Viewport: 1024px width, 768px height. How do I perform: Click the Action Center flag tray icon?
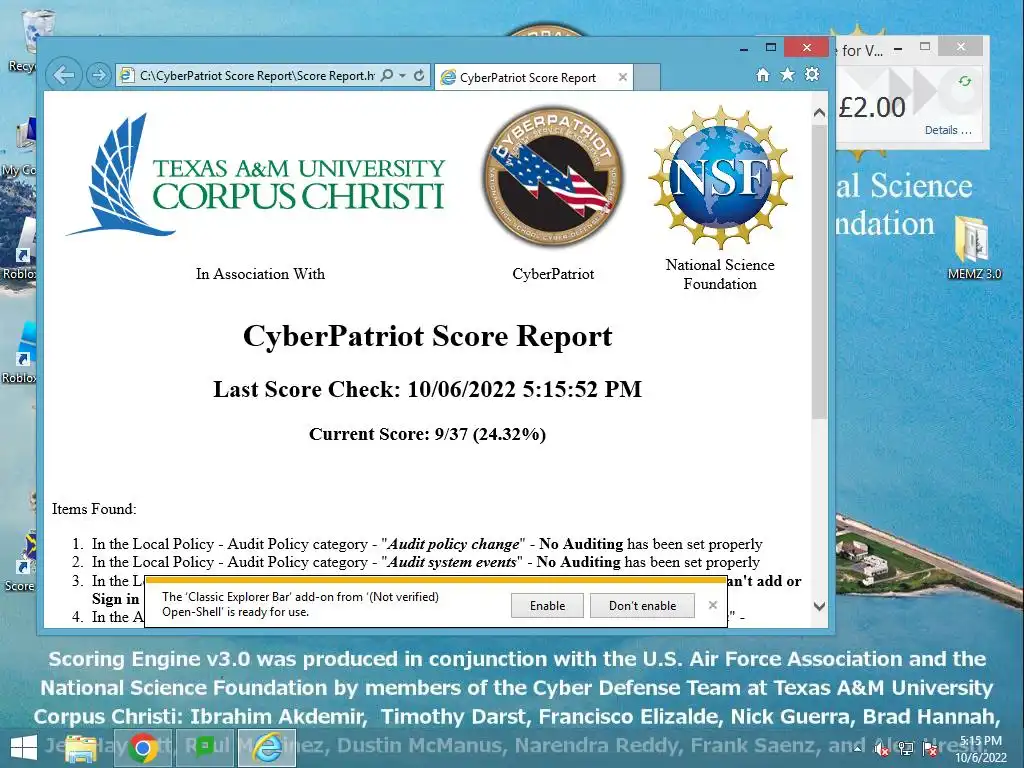[930, 749]
